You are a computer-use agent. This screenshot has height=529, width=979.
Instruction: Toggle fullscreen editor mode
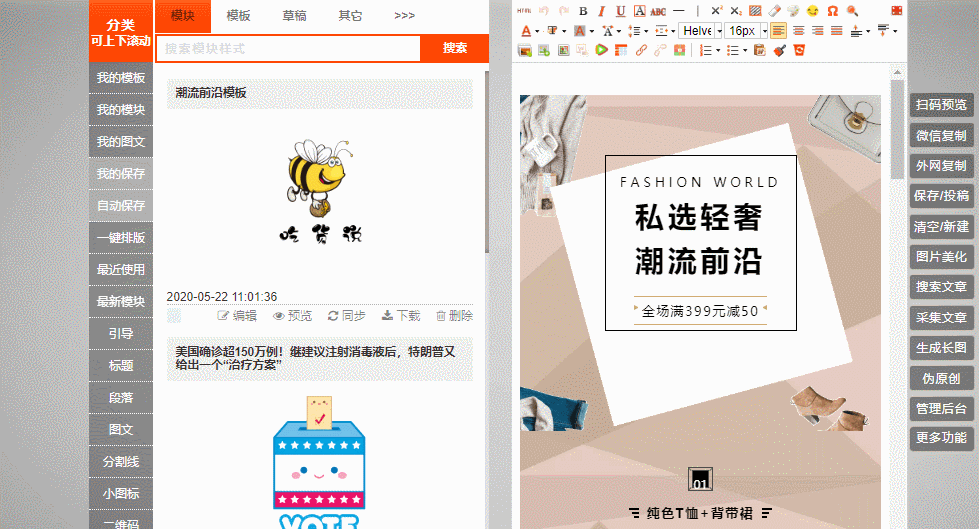[x=897, y=11]
